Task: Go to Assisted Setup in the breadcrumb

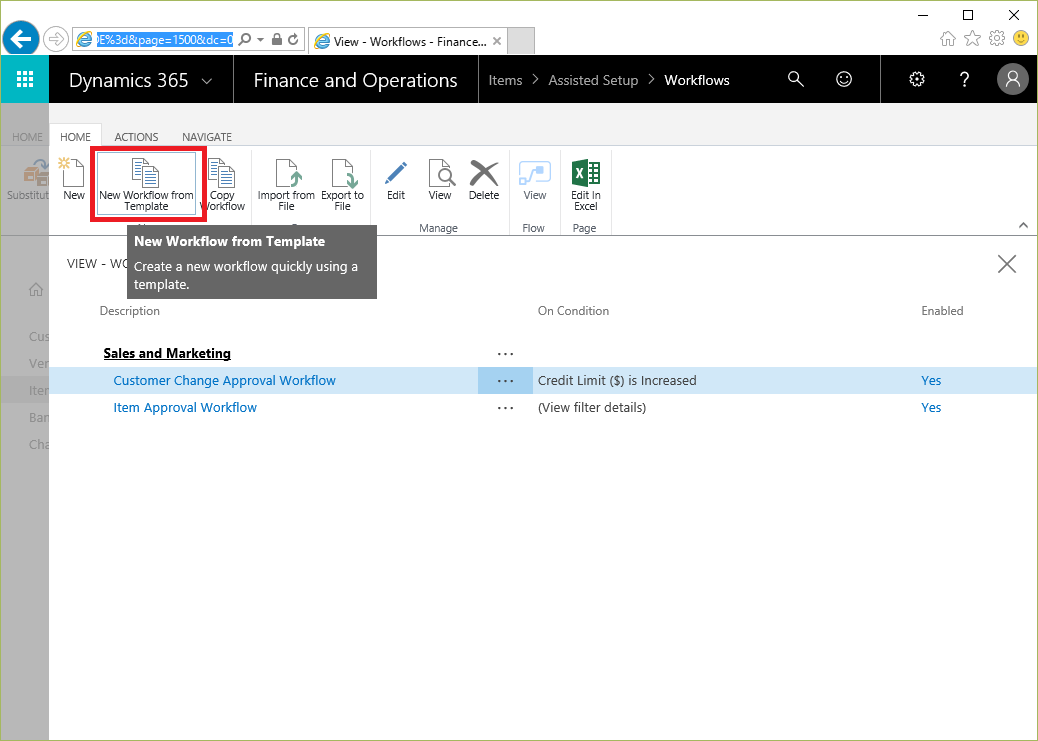Action: coord(593,80)
